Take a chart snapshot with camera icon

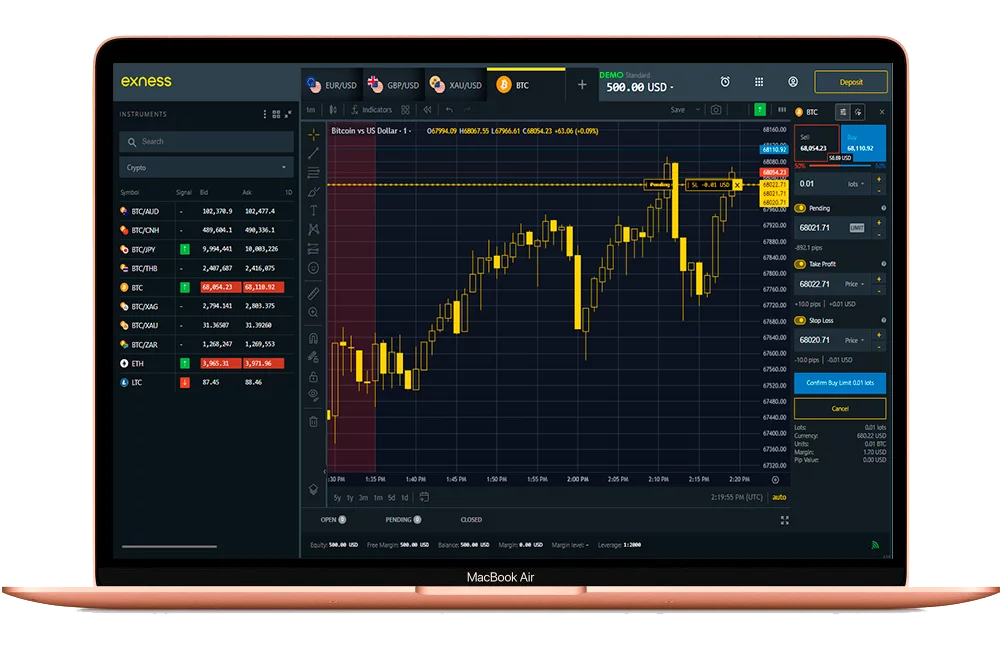click(x=716, y=110)
